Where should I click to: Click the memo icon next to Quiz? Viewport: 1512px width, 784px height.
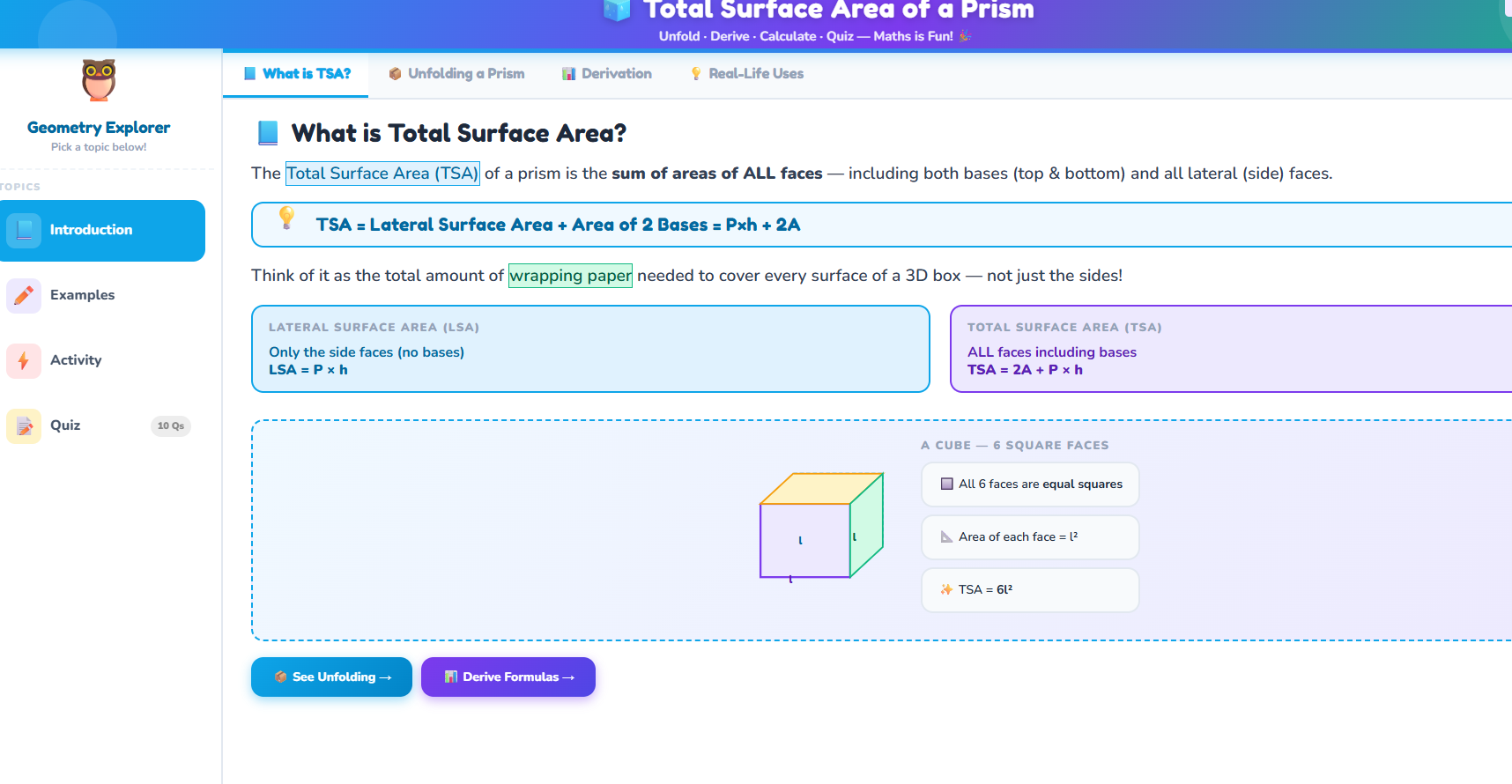tap(24, 425)
